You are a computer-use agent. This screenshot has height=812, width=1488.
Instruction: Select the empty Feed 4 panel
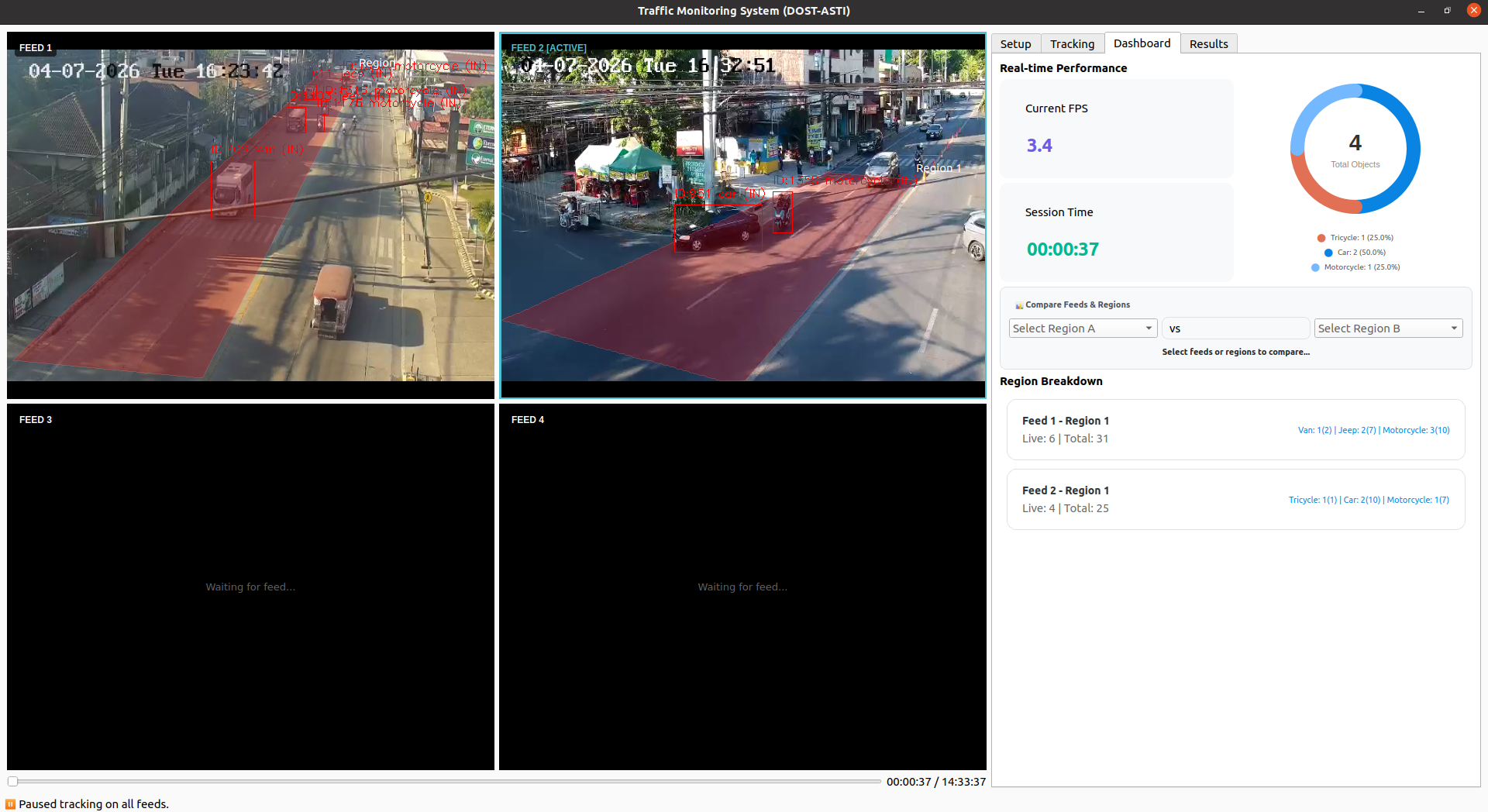[742, 587]
